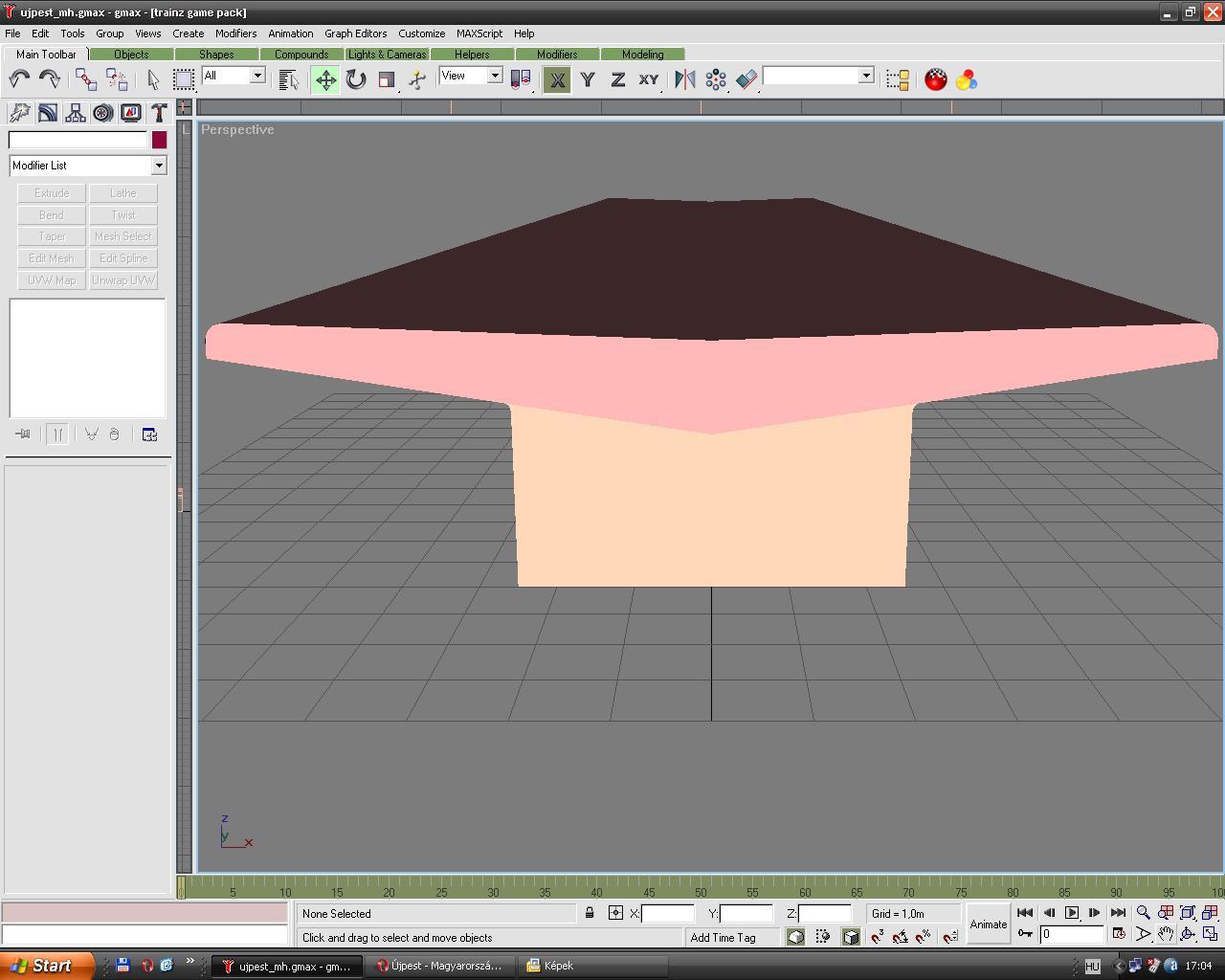1225x980 pixels.
Task: Toggle the Restrict to Z axis button
Action: pyautogui.click(x=618, y=80)
